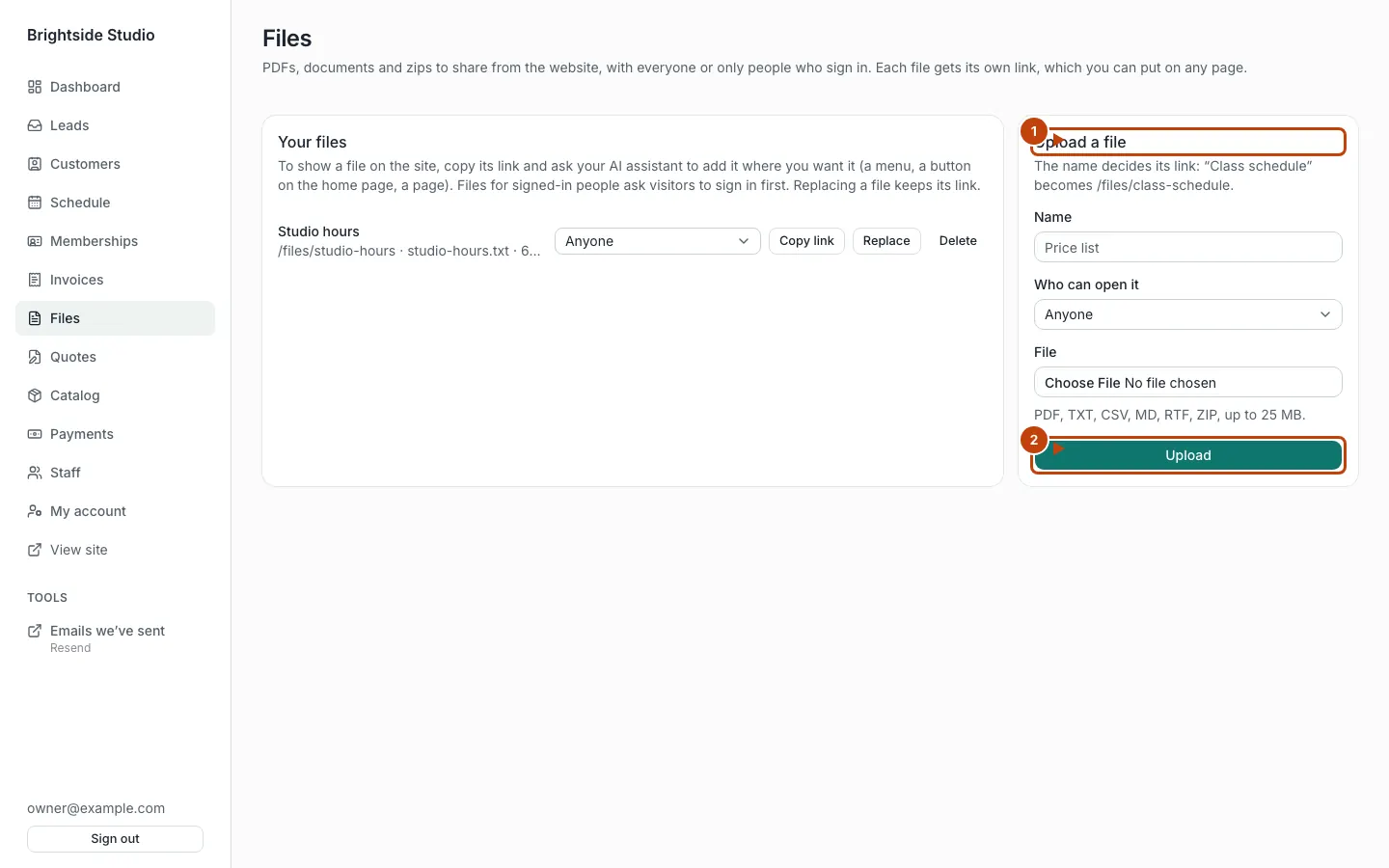Go to Memberships
This screenshot has height=868, width=1389.
click(116, 241)
